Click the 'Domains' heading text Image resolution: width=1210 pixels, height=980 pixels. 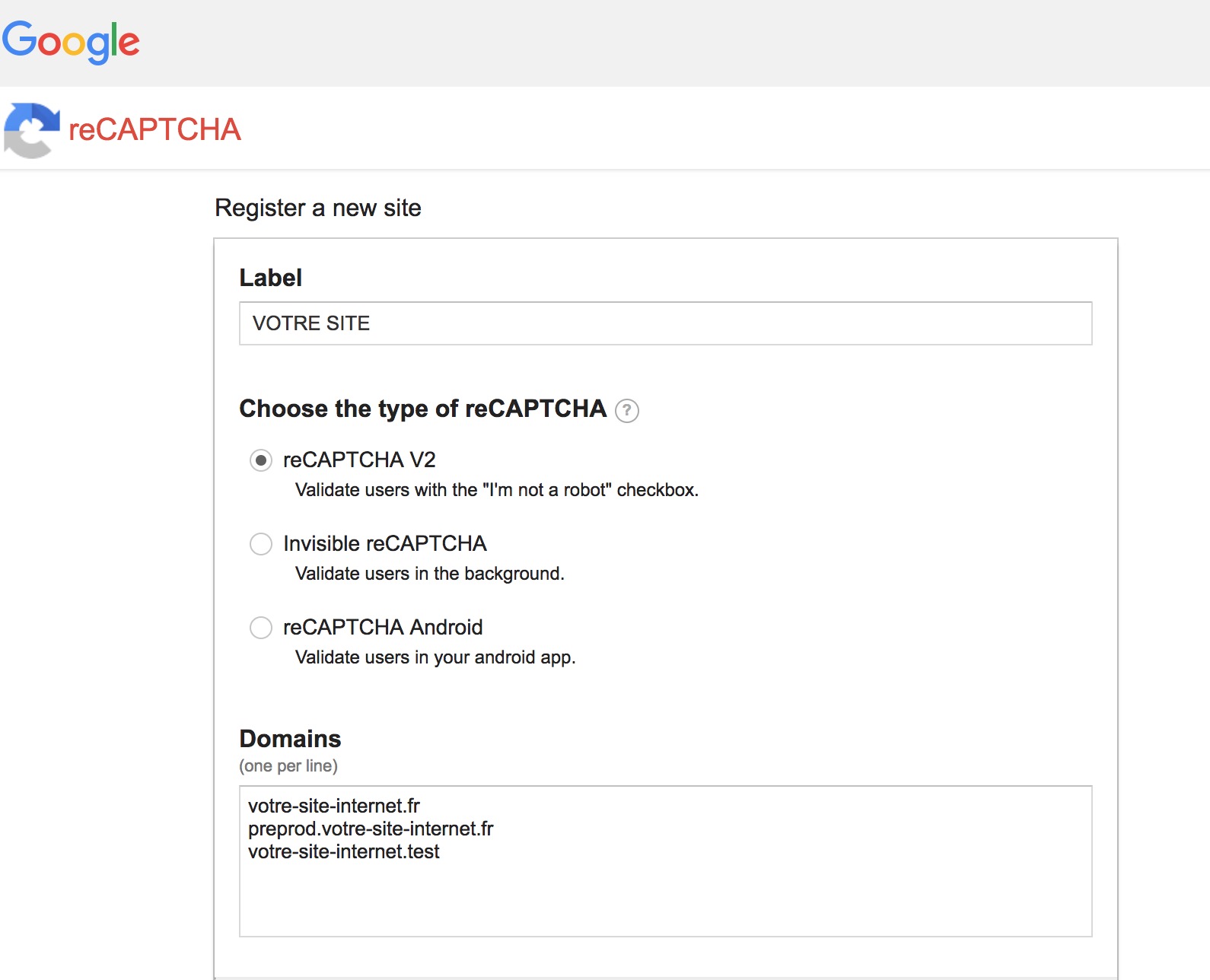(290, 739)
